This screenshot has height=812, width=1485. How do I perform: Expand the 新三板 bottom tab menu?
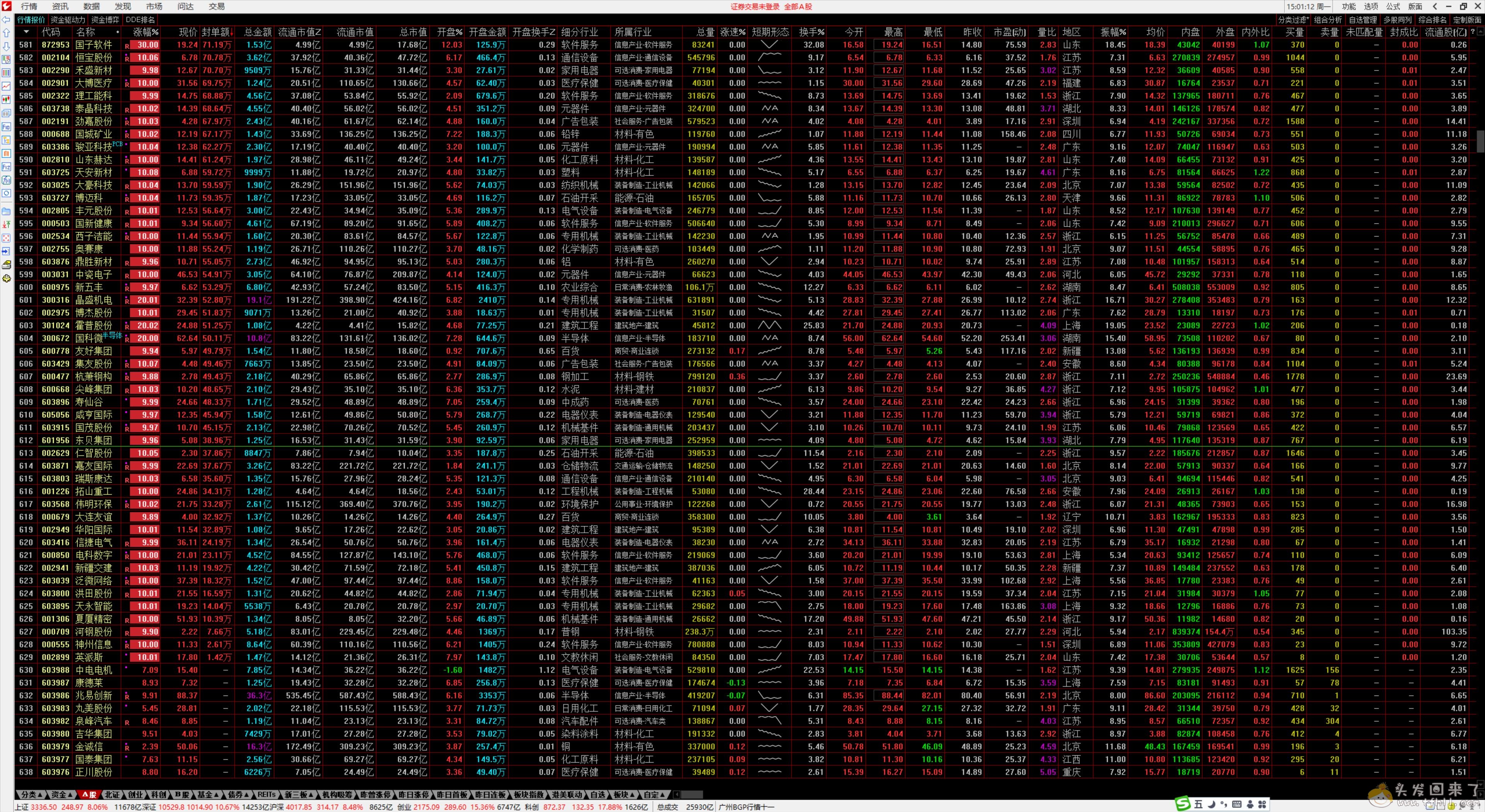(299, 794)
